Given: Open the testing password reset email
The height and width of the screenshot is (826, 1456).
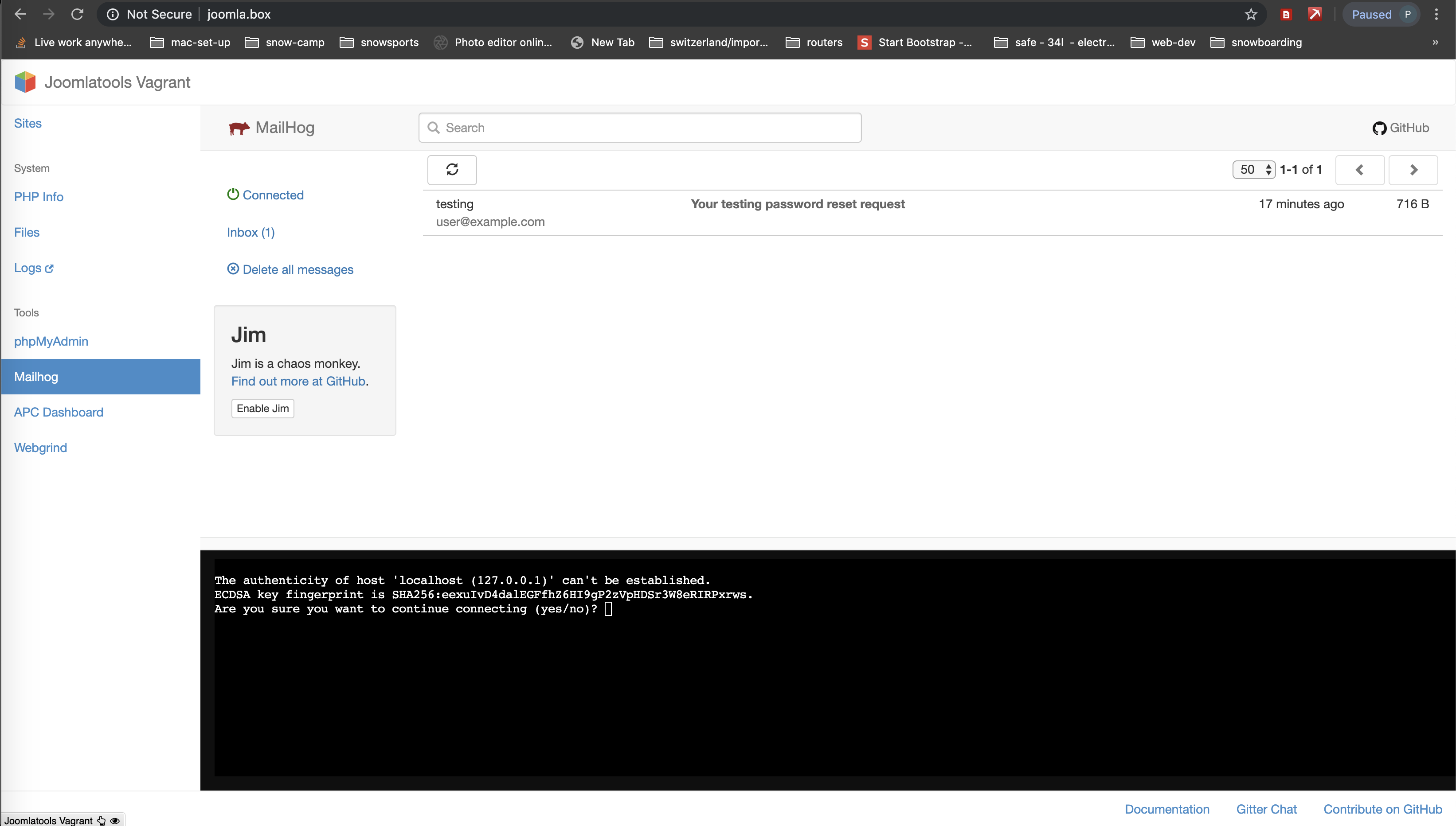Looking at the screenshot, I should tap(797, 204).
